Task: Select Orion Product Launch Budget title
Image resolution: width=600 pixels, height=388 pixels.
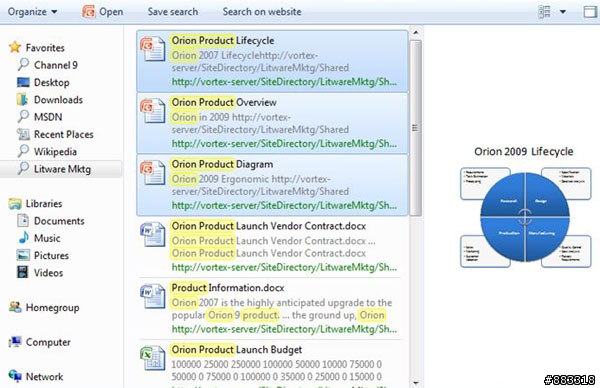Action: [236, 349]
